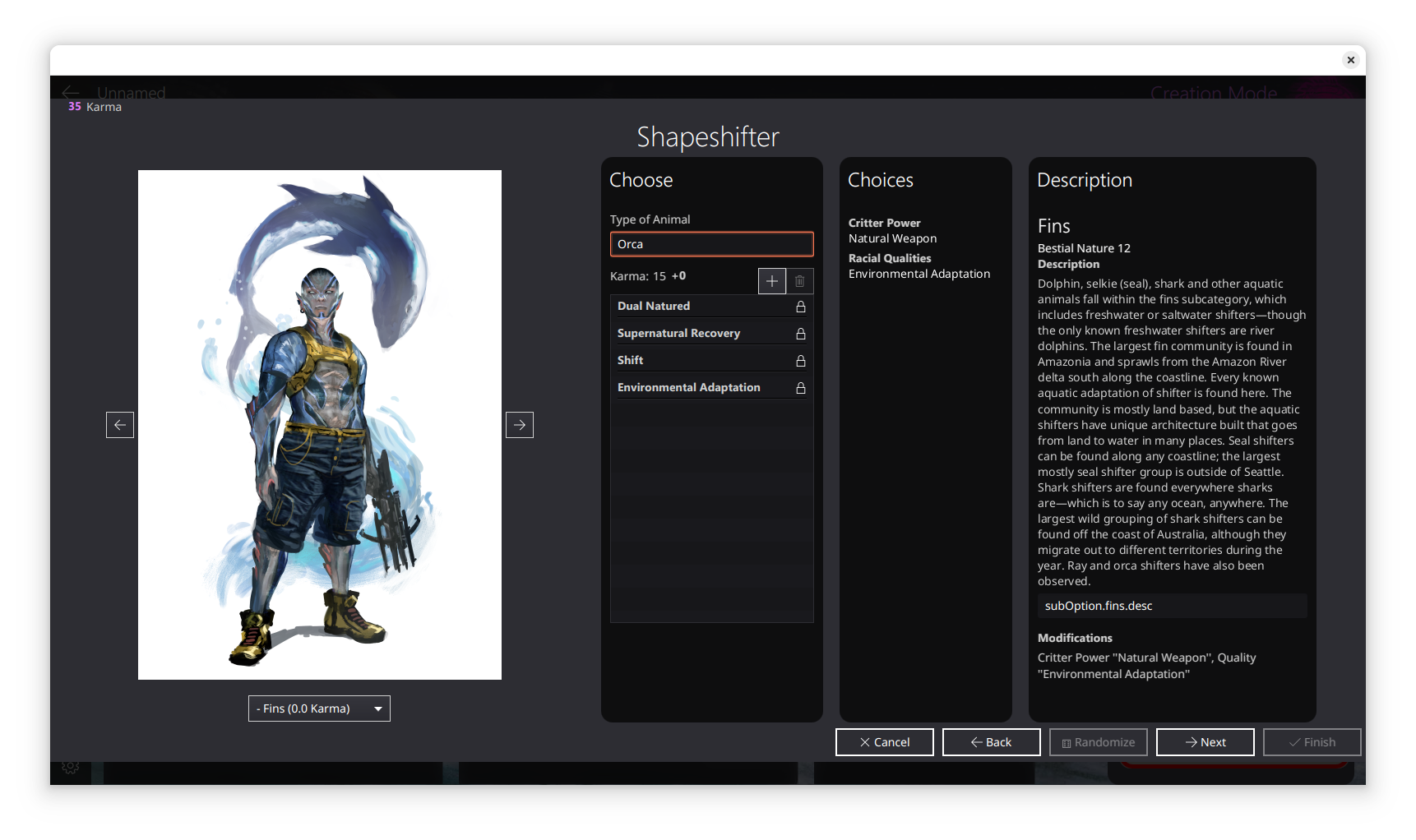Click the Next button

[x=1205, y=742]
